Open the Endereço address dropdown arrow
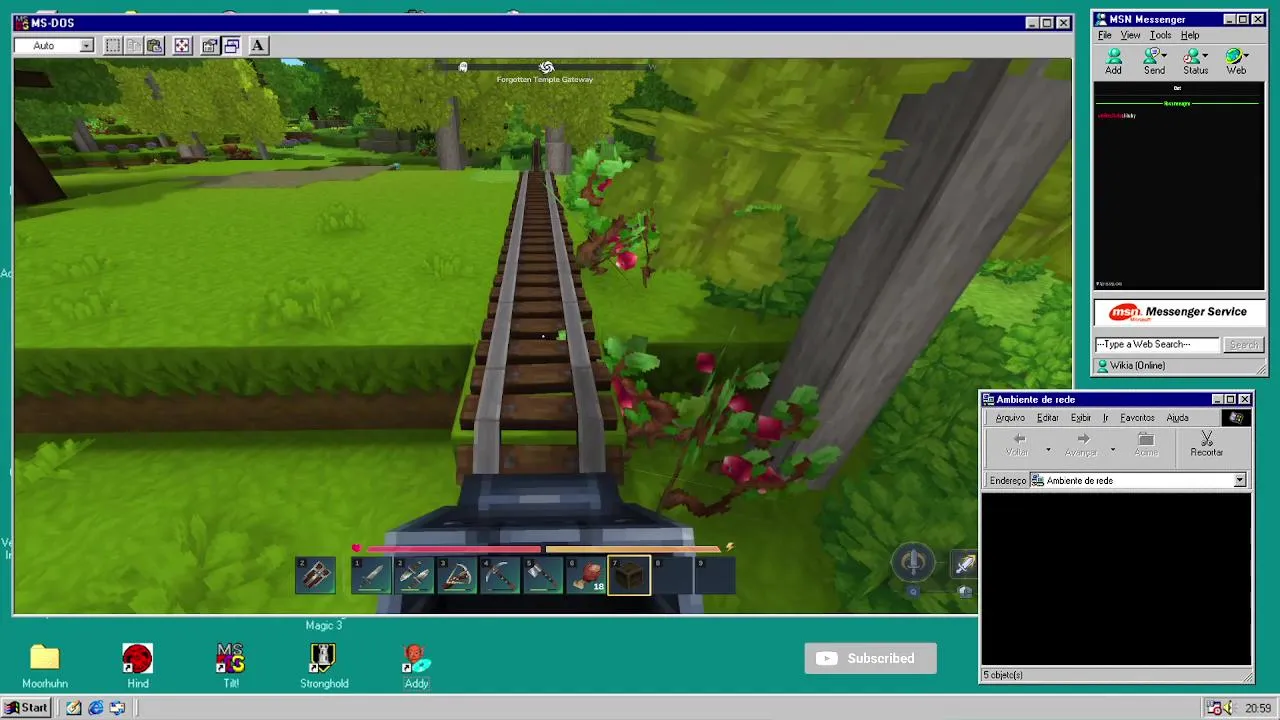Image resolution: width=1280 pixels, height=720 pixels. (x=1240, y=481)
